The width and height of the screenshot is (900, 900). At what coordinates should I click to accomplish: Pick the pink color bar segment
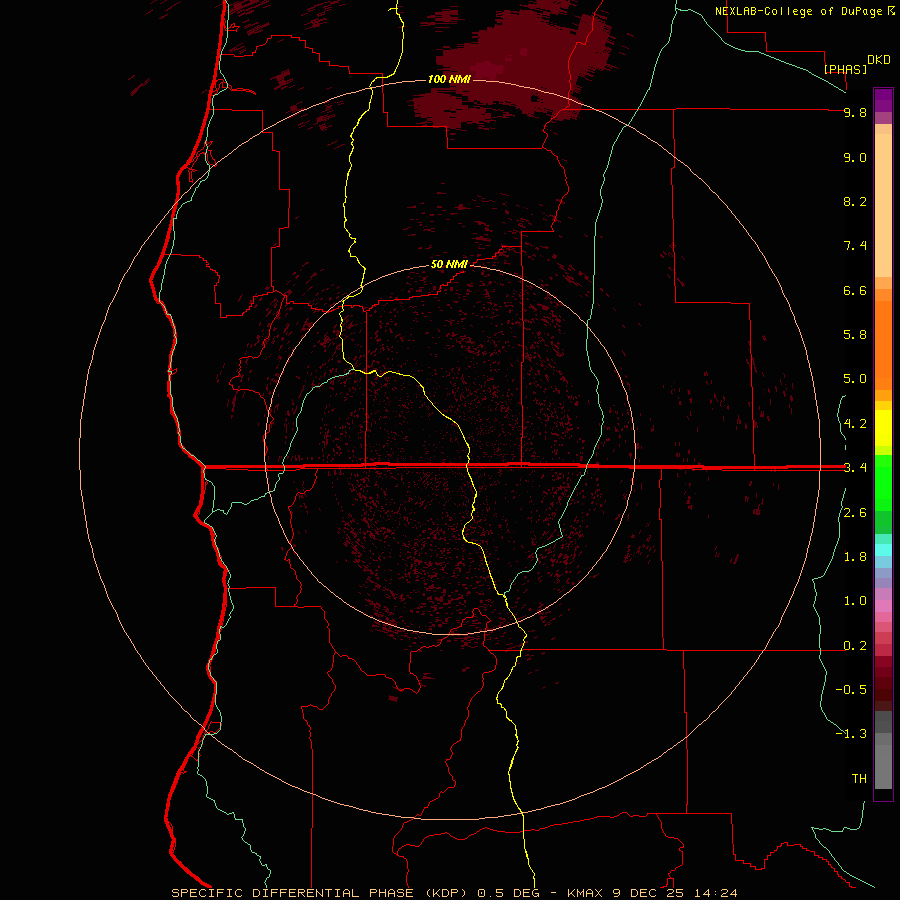point(883,606)
